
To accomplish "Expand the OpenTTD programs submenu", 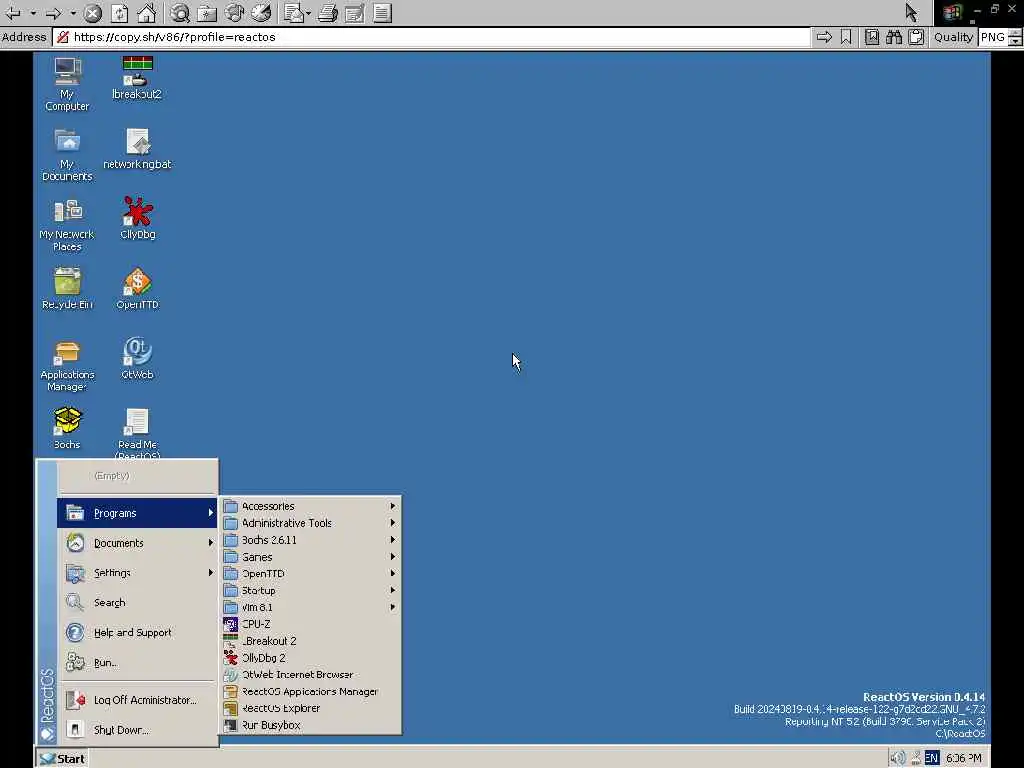I will point(310,573).
